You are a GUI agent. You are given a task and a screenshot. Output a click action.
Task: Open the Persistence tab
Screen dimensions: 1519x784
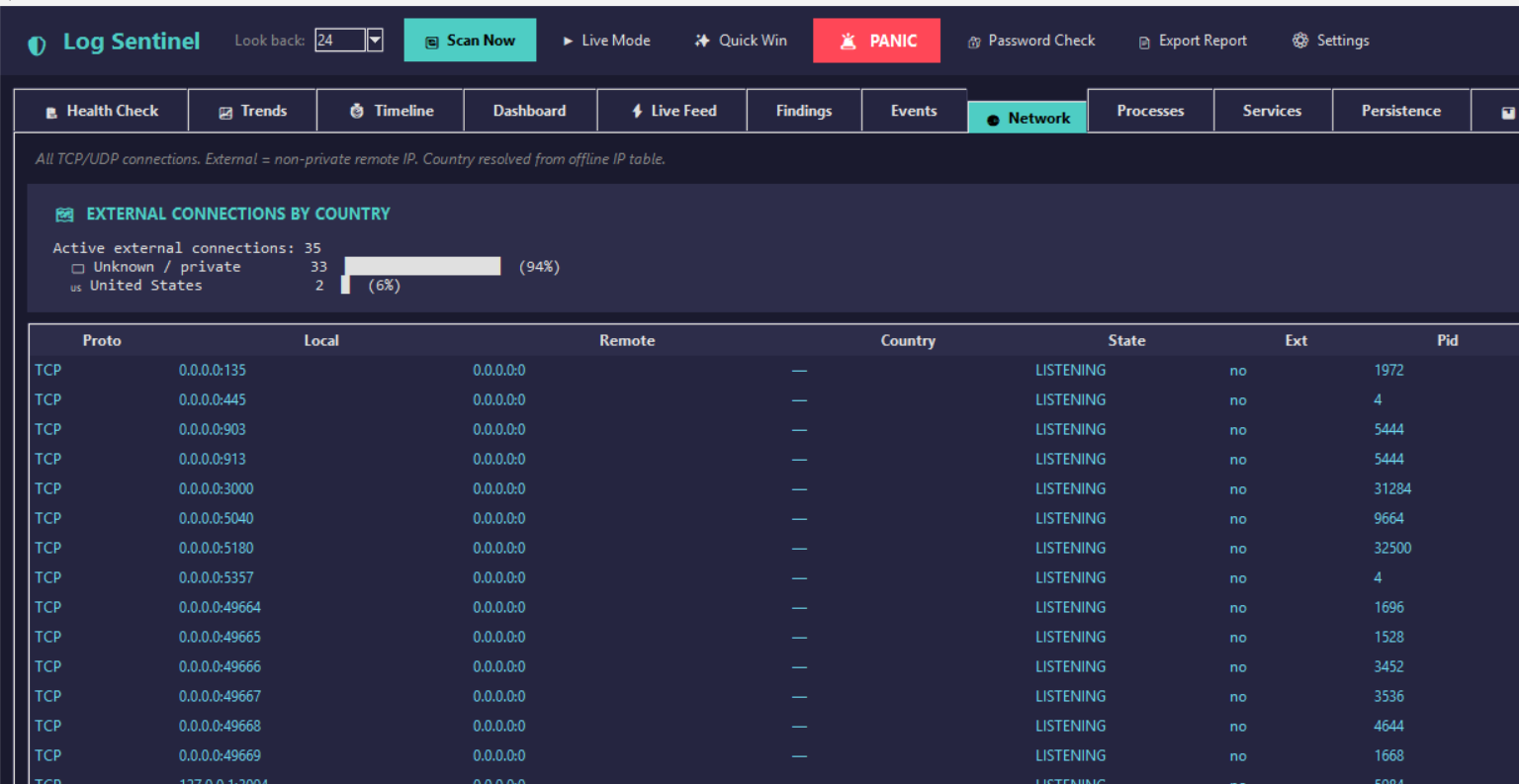pyautogui.click(x=1401, y=111)
